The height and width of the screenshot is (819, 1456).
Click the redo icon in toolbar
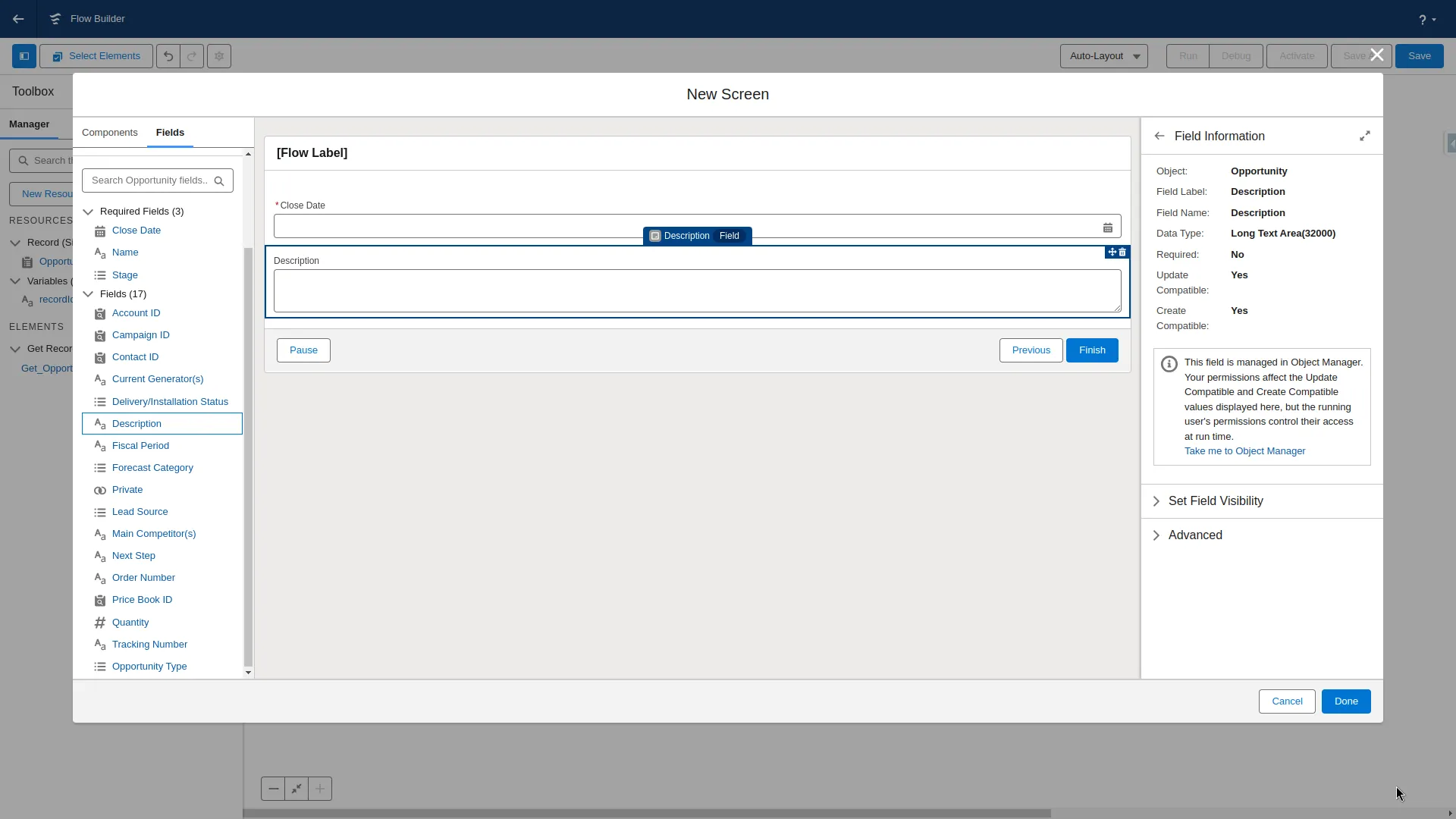[x=192, y=56]
